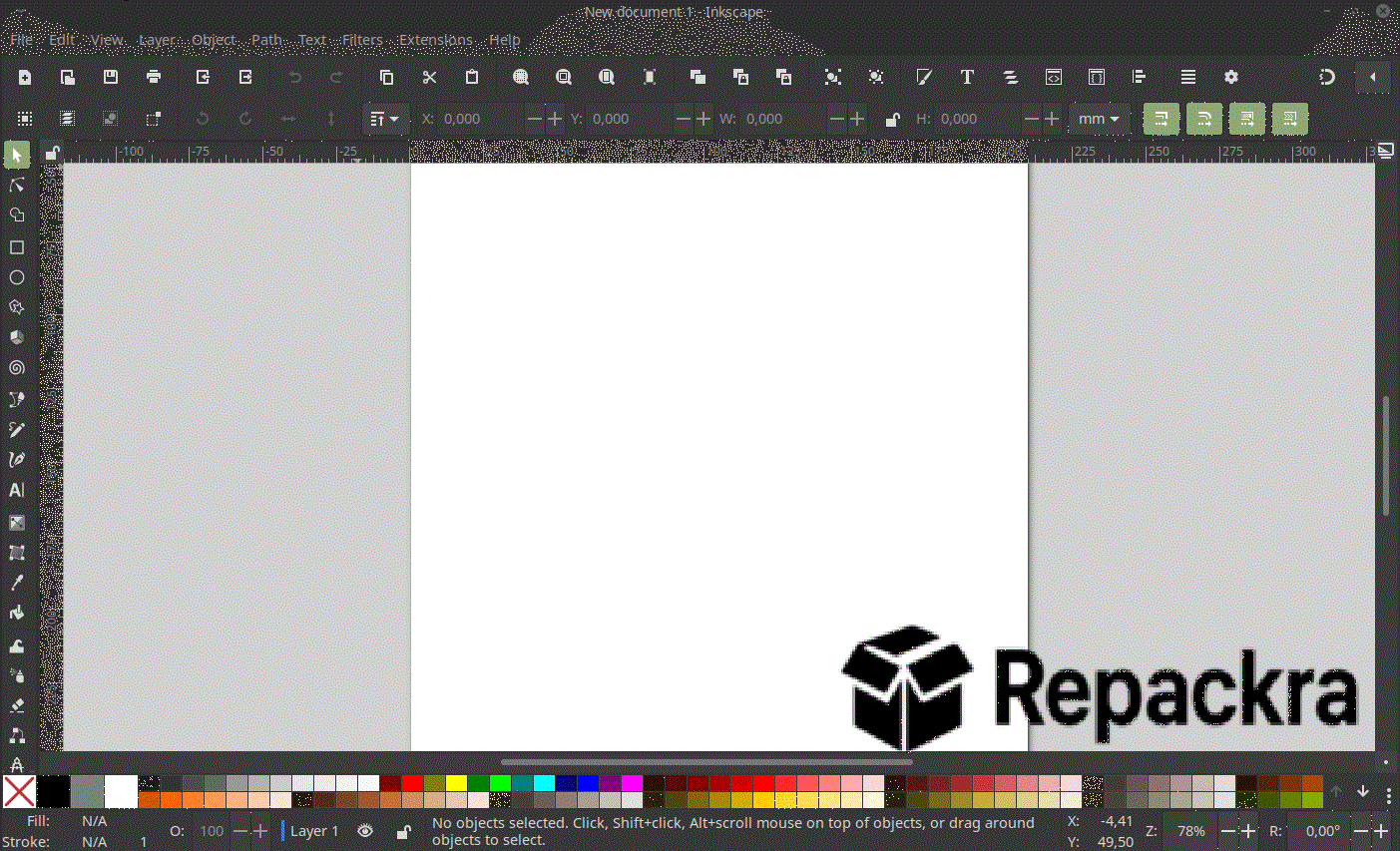This screenshot has width=1400, height=851.
Task: Open Text and Font dialog icon
Action: point(967,77)
